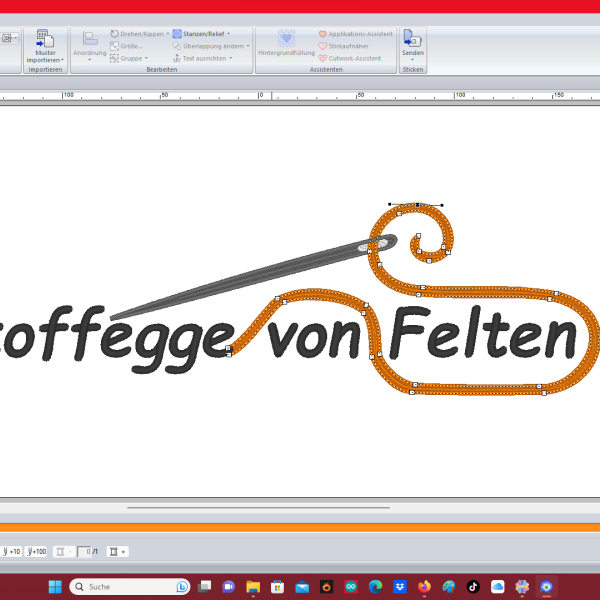Image resolution: width=600 pixels, height=600 pixels.
Task: Click the Senden icon in Sticken group
Action: click(x=412, y=39)
